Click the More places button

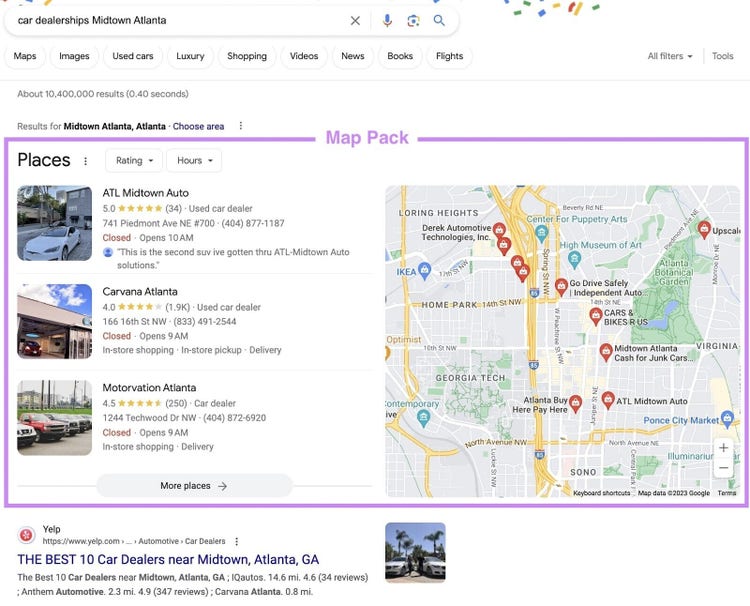(x=194, y=486)
